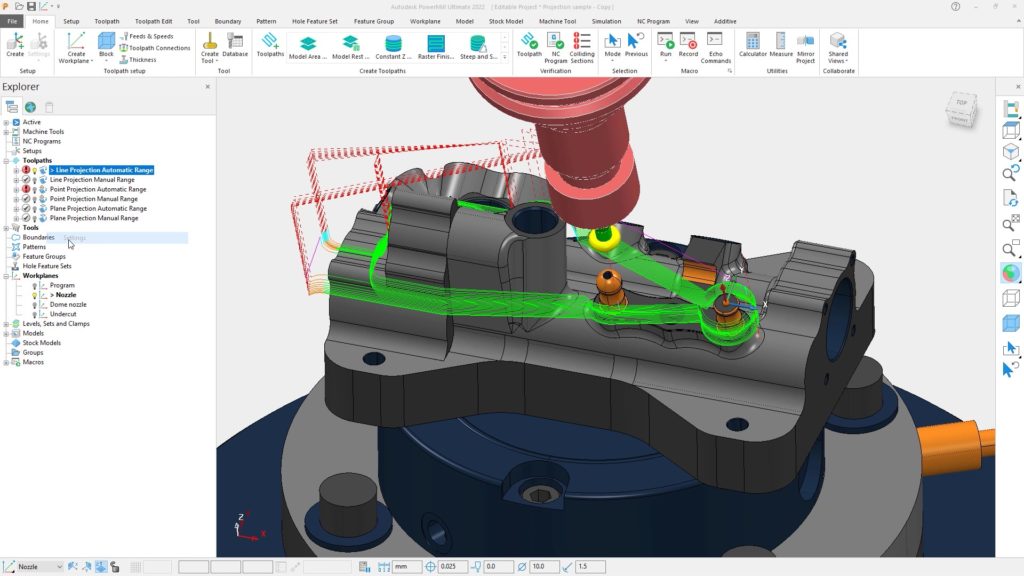
Task: Close the Explorer panel
Action: [208, 87]
